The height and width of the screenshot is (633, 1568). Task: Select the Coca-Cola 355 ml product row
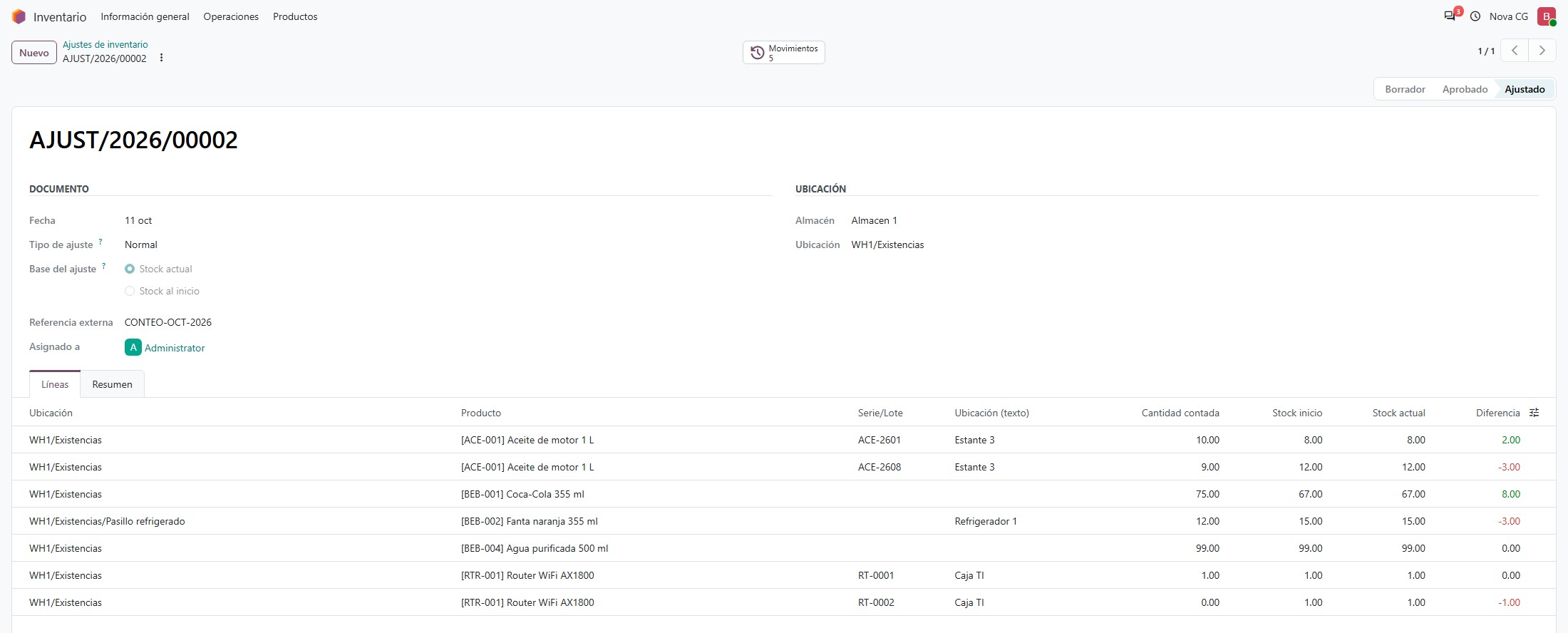tap(783, 494)
